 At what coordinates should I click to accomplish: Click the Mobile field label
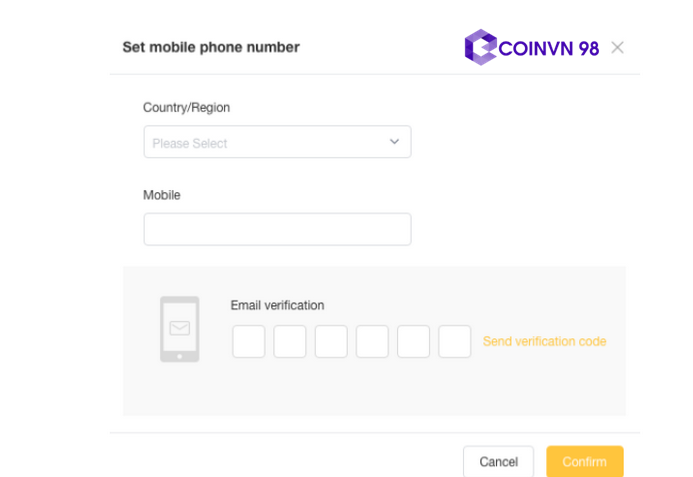pyautogui.click(x=162, y=195)
